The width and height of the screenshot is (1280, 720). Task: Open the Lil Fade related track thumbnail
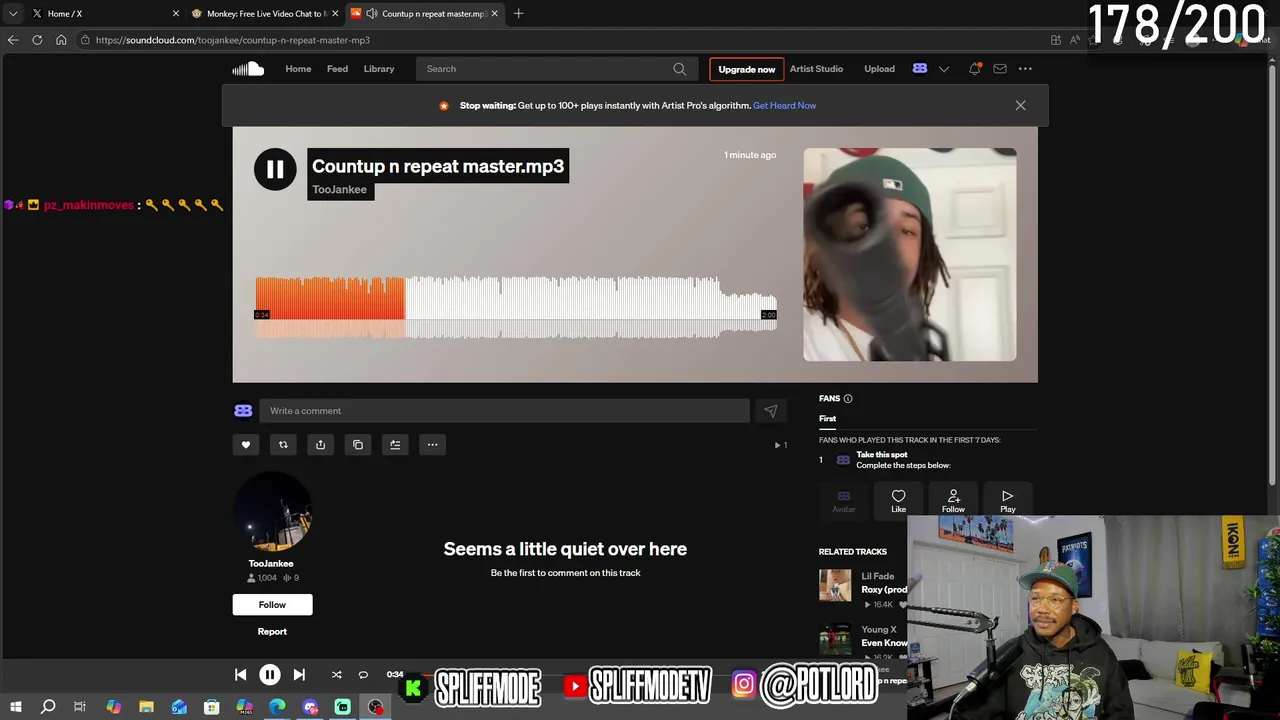tap(835, 585)
